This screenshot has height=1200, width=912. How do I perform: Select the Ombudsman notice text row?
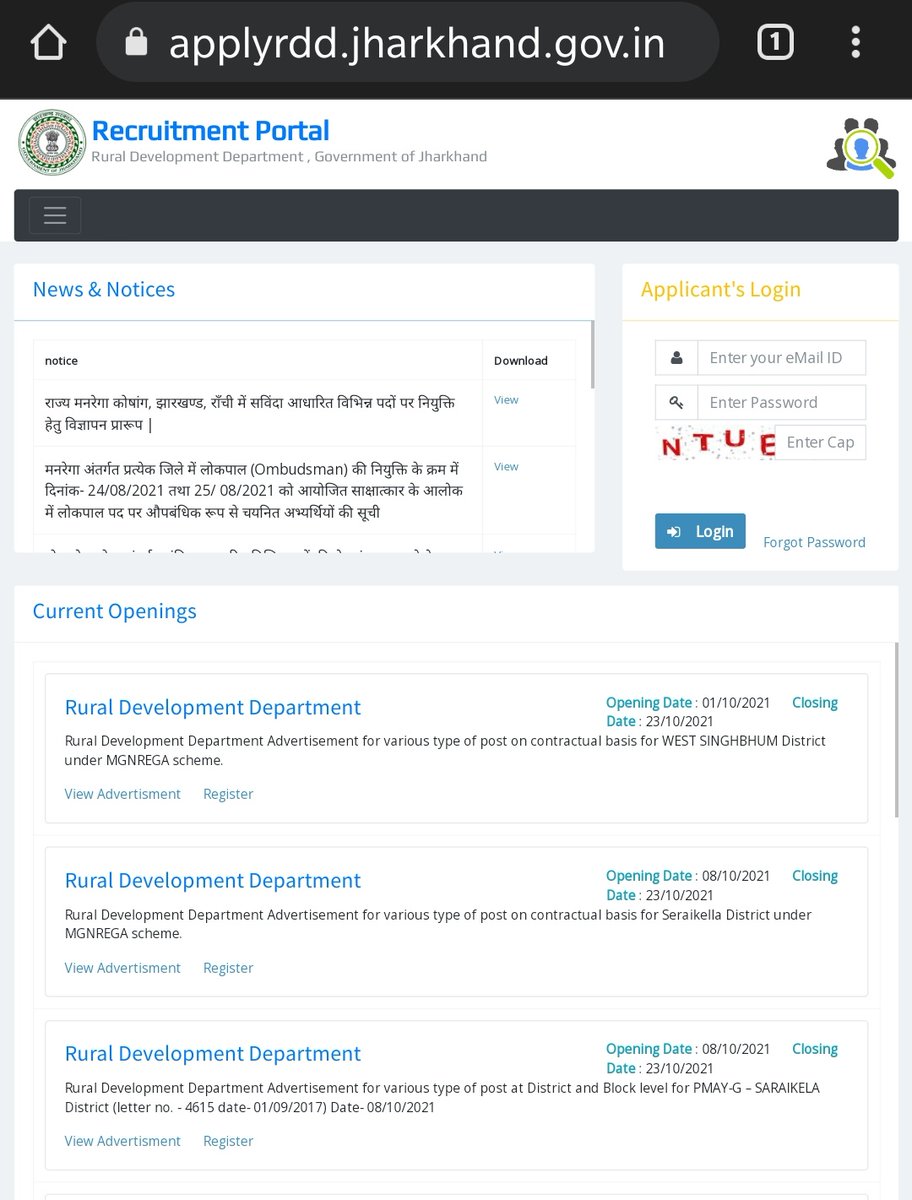click(254, 490)
